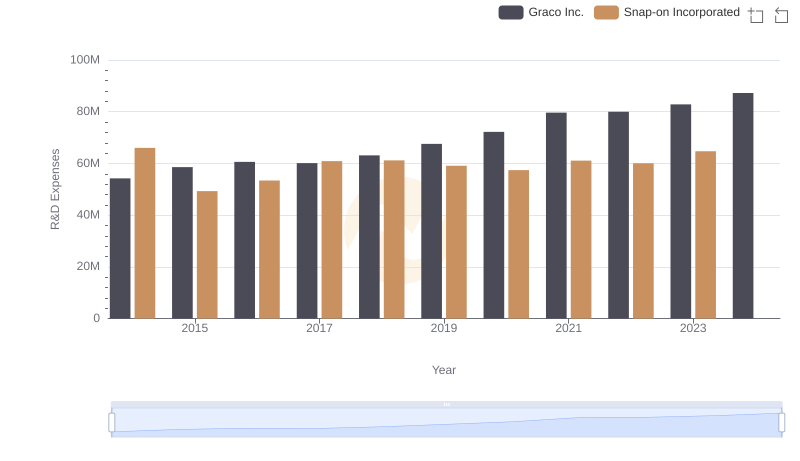
Task: Click Snap-on bar for 2019
Action: [x=456, y=242]
